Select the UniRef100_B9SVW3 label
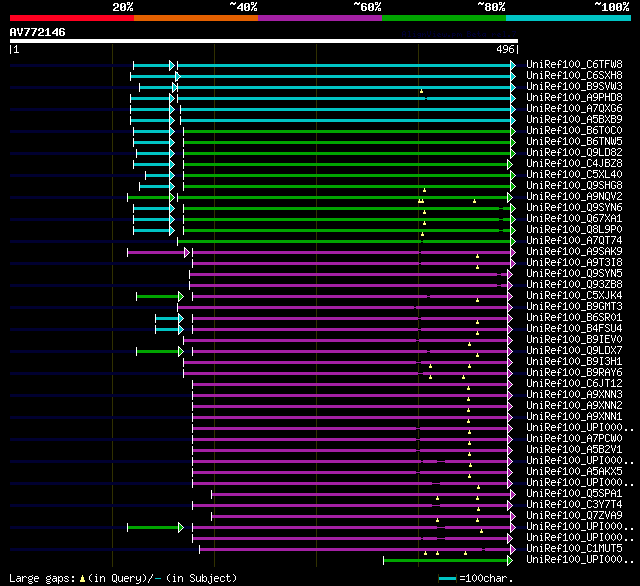The height and width of the screenshot is (586, 640). click(x=574, y=87)
